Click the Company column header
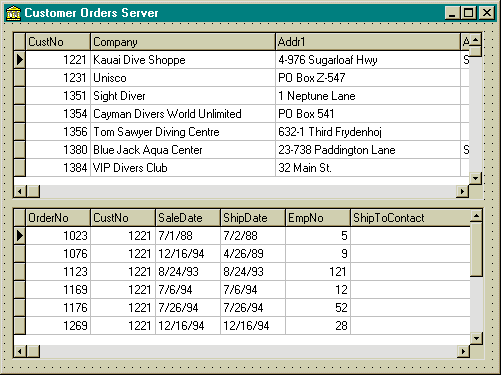The width and height of the screenshot is (501, 375). [x=183, y=42]
